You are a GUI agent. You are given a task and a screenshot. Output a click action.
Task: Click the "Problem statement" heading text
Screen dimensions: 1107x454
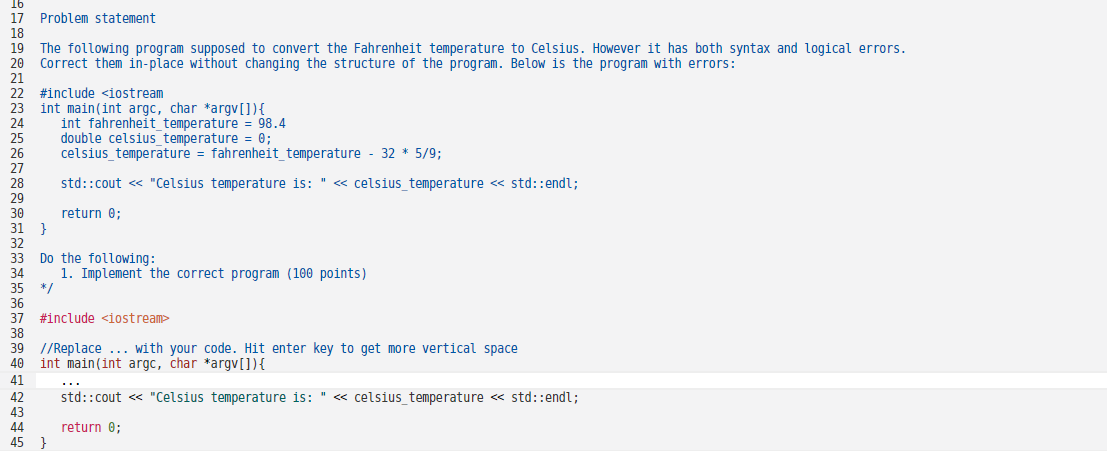pyautogui.click(x=98, y=19)
